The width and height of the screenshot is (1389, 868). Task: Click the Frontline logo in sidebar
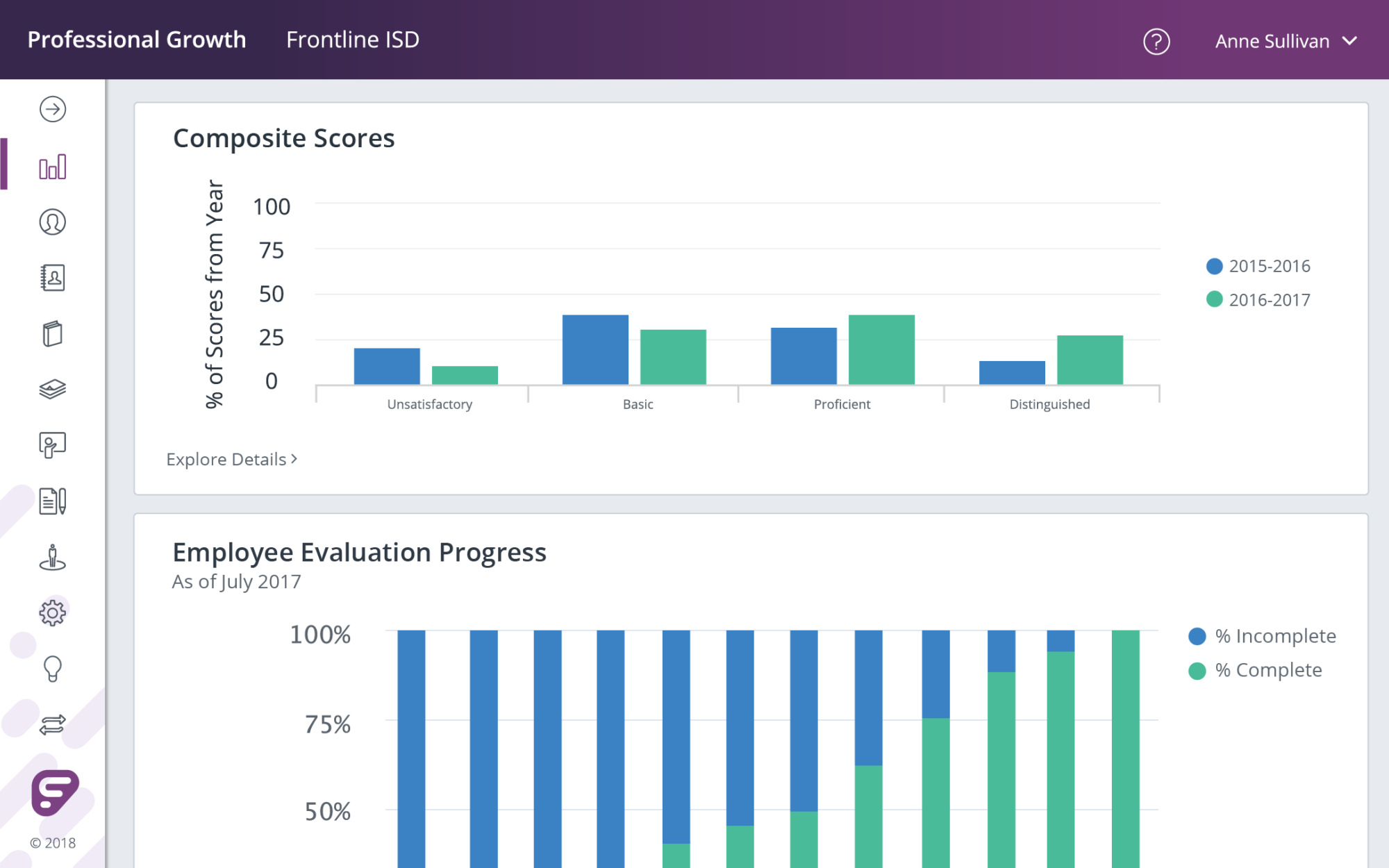[55, 792]
